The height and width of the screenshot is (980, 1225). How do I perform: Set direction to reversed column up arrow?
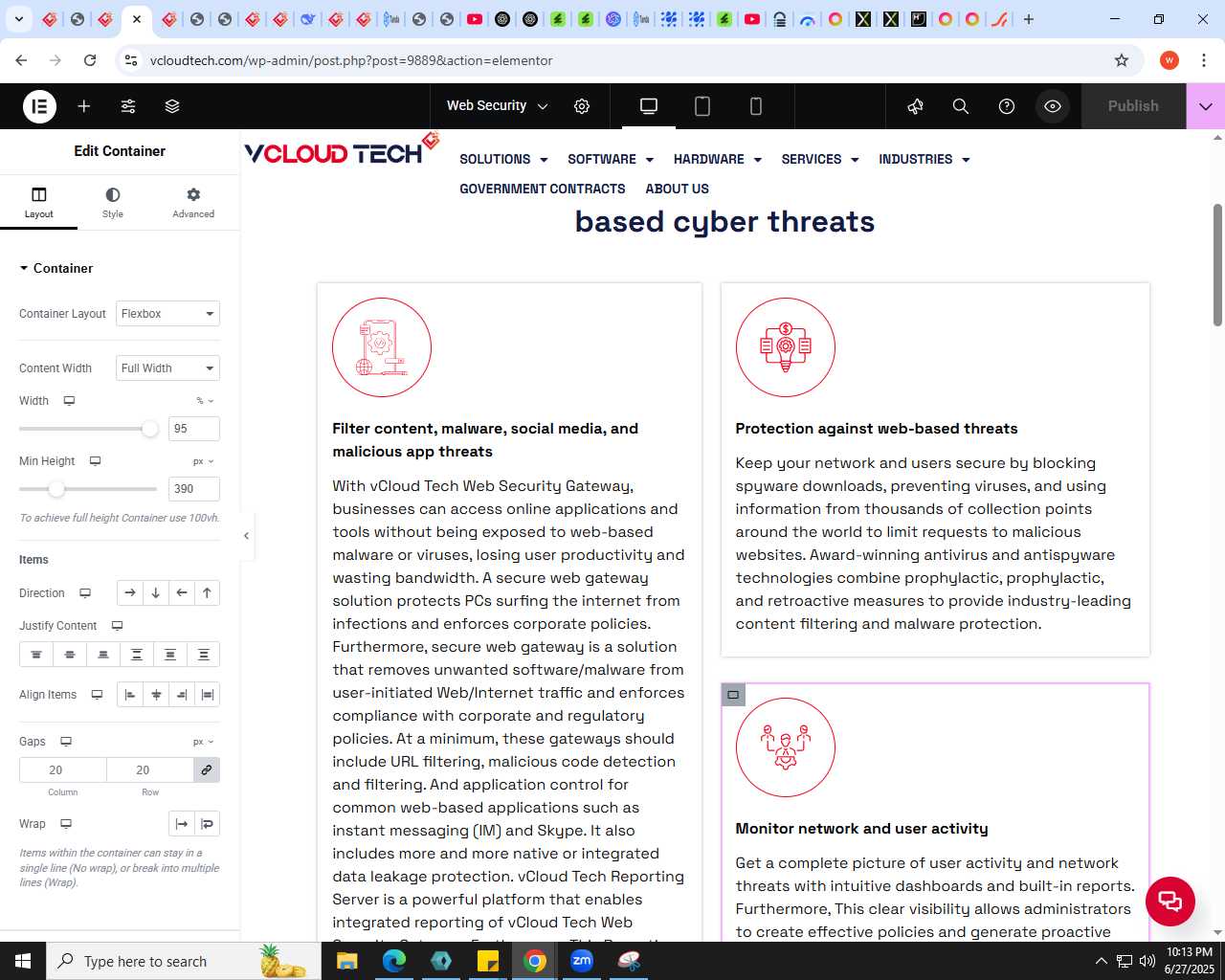point(207,593)
